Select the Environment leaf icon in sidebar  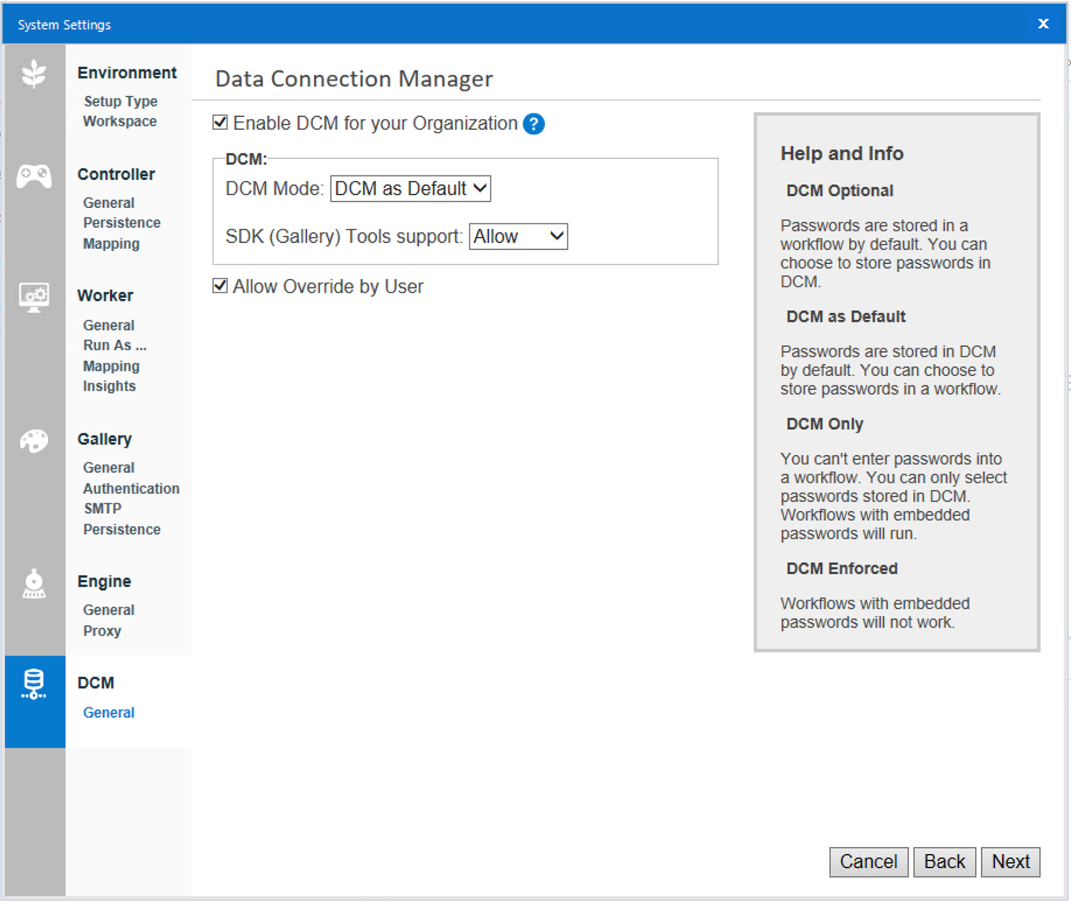point(34,74)
